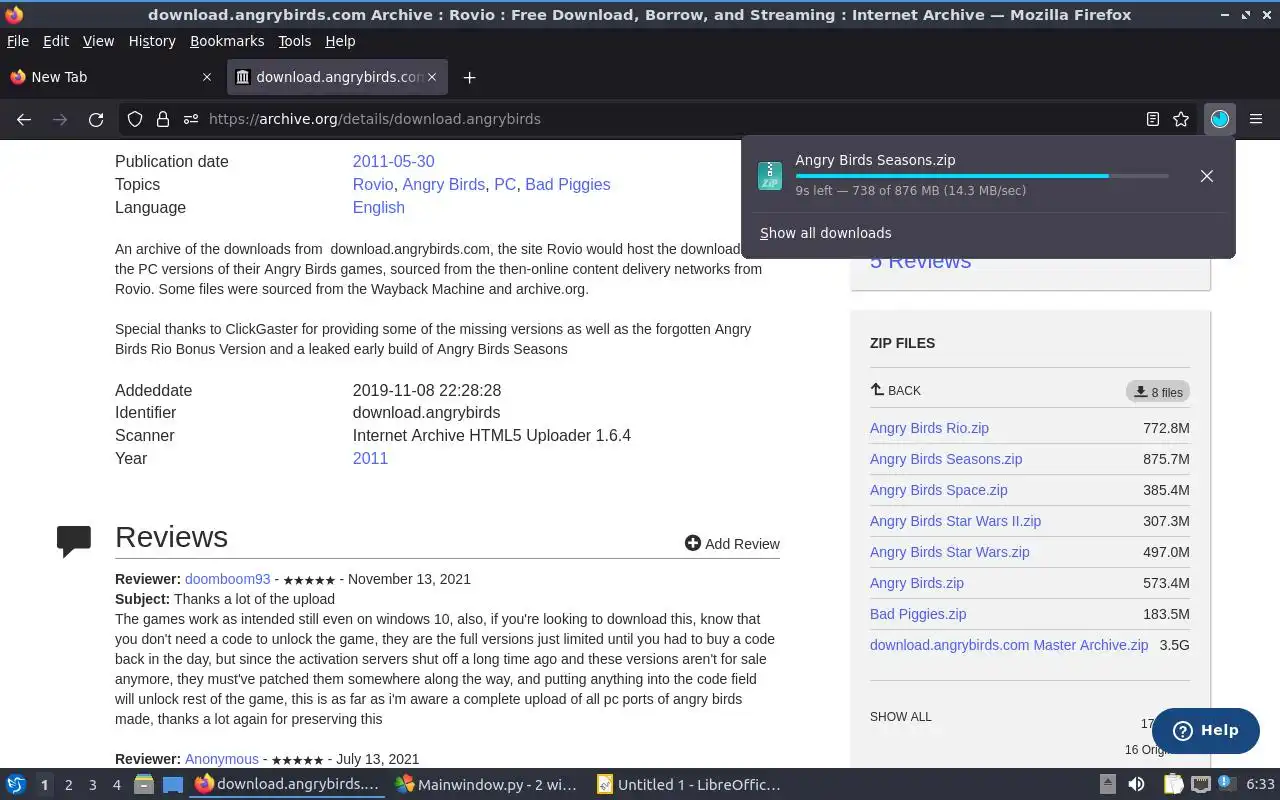Open the taskbar start menu icon
The image size is (1280, 800).
point(16,785)
